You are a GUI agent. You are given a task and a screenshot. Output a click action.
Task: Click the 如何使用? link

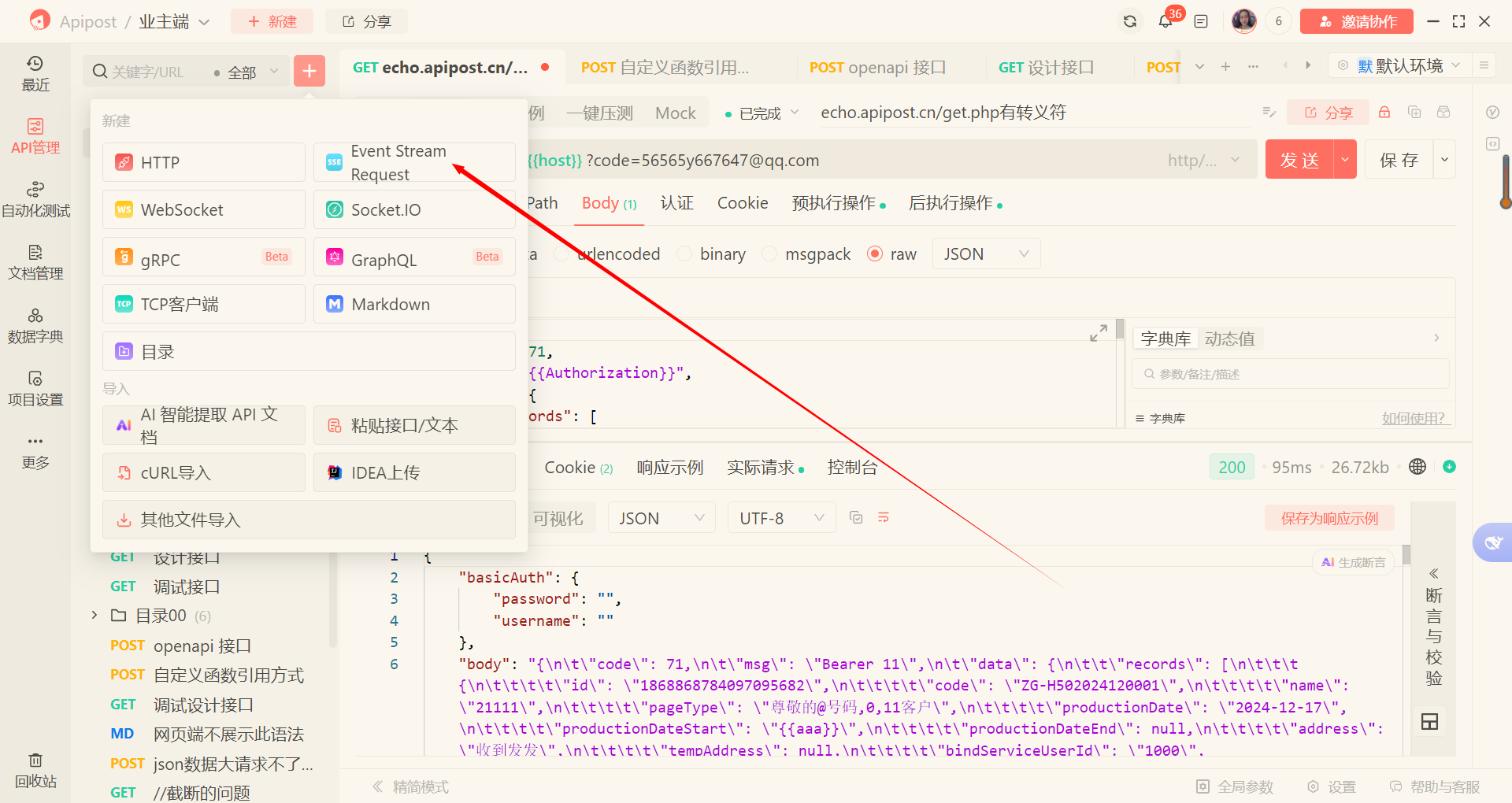pyautogui.click(x=1414, y=418)
